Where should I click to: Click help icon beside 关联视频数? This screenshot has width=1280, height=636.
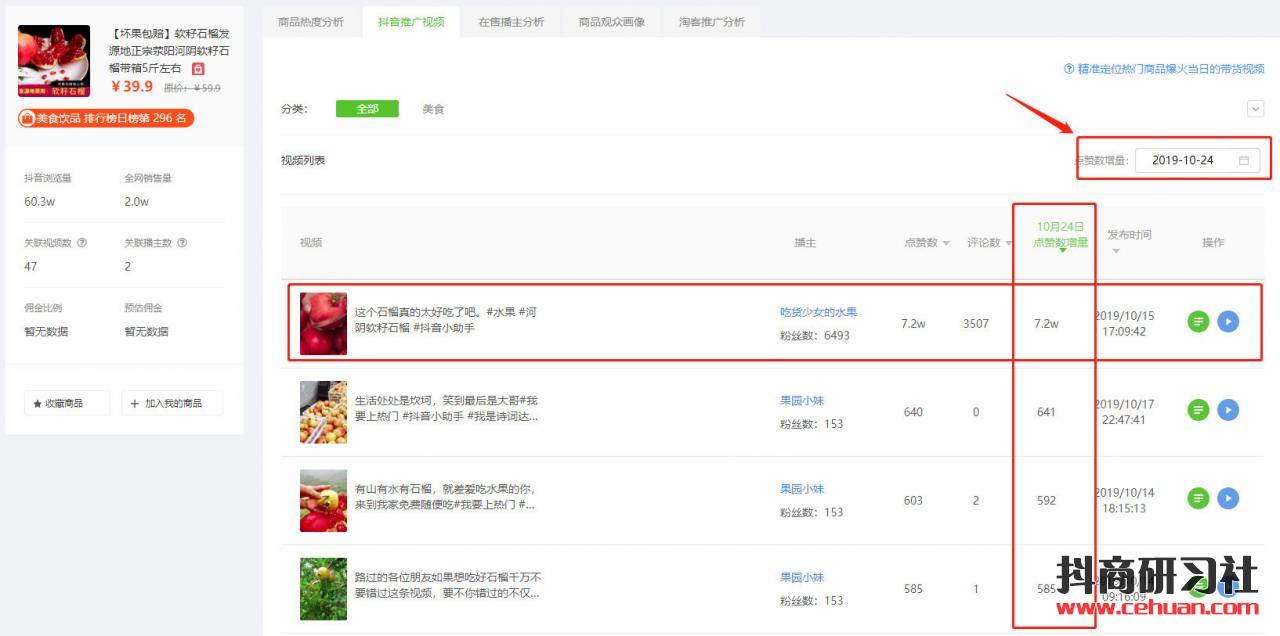tap(82, 243)
